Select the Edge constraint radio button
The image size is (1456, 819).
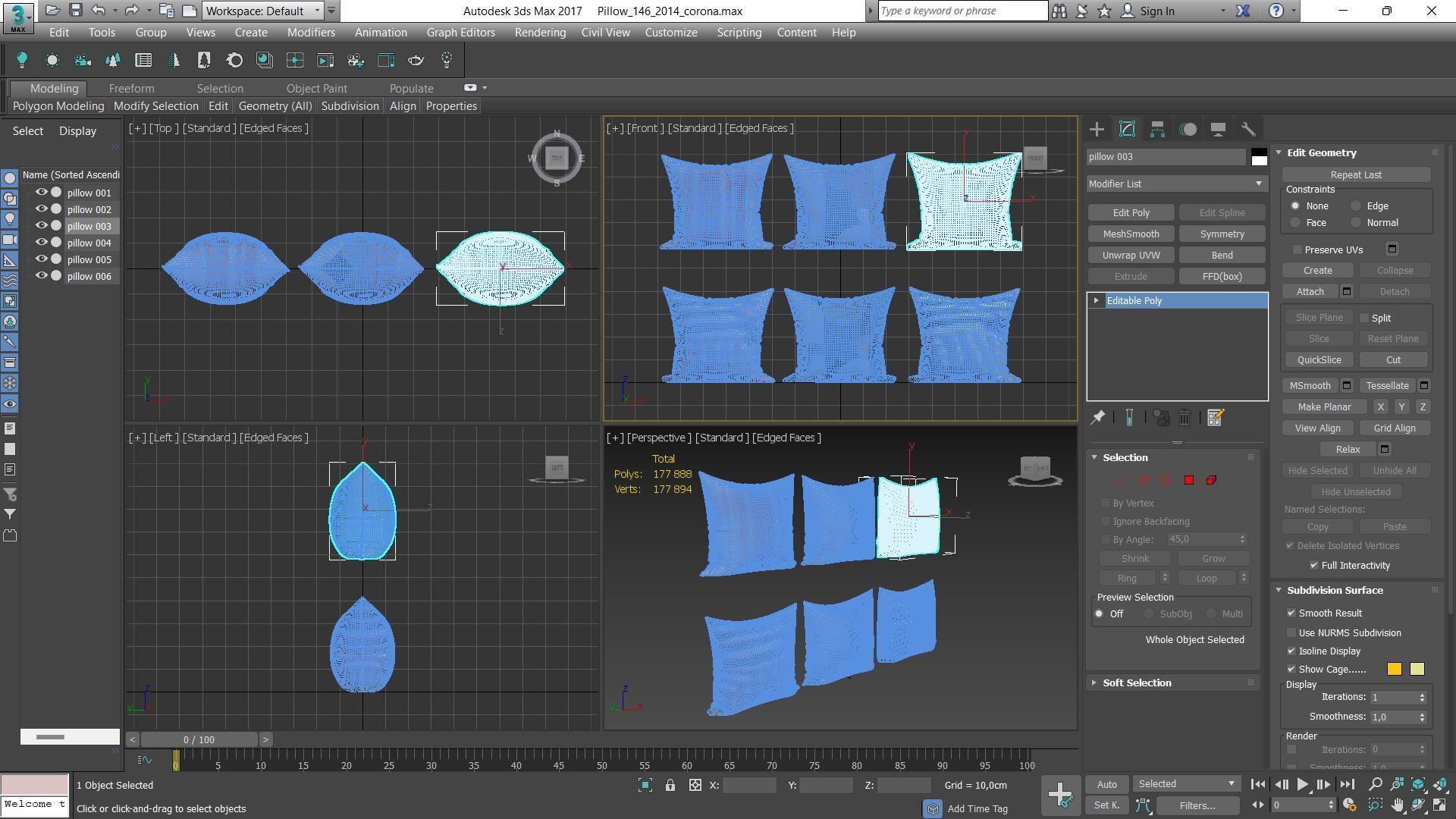click(x=1356, y=206)
